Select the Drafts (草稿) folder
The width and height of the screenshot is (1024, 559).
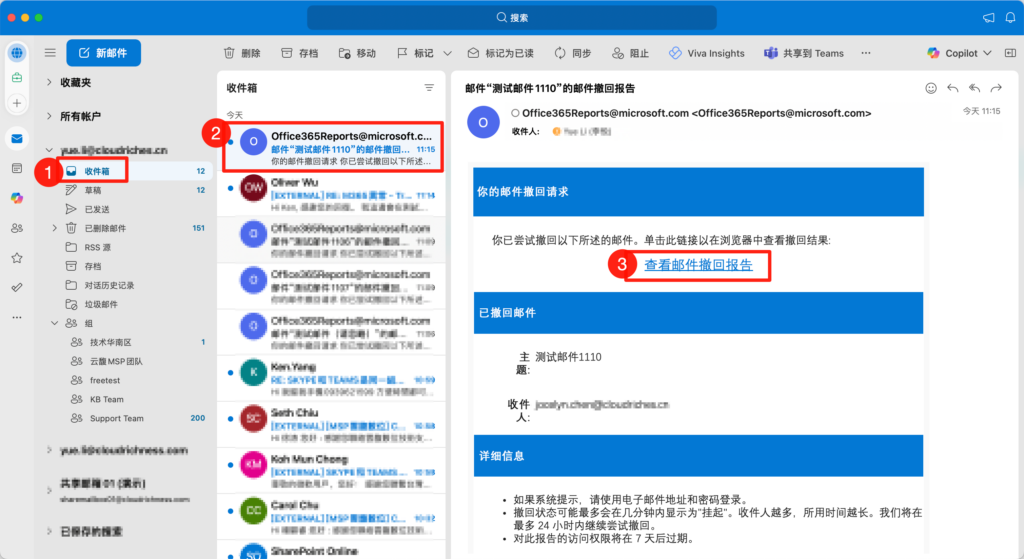pyautogui.click(x=94, y=190)
